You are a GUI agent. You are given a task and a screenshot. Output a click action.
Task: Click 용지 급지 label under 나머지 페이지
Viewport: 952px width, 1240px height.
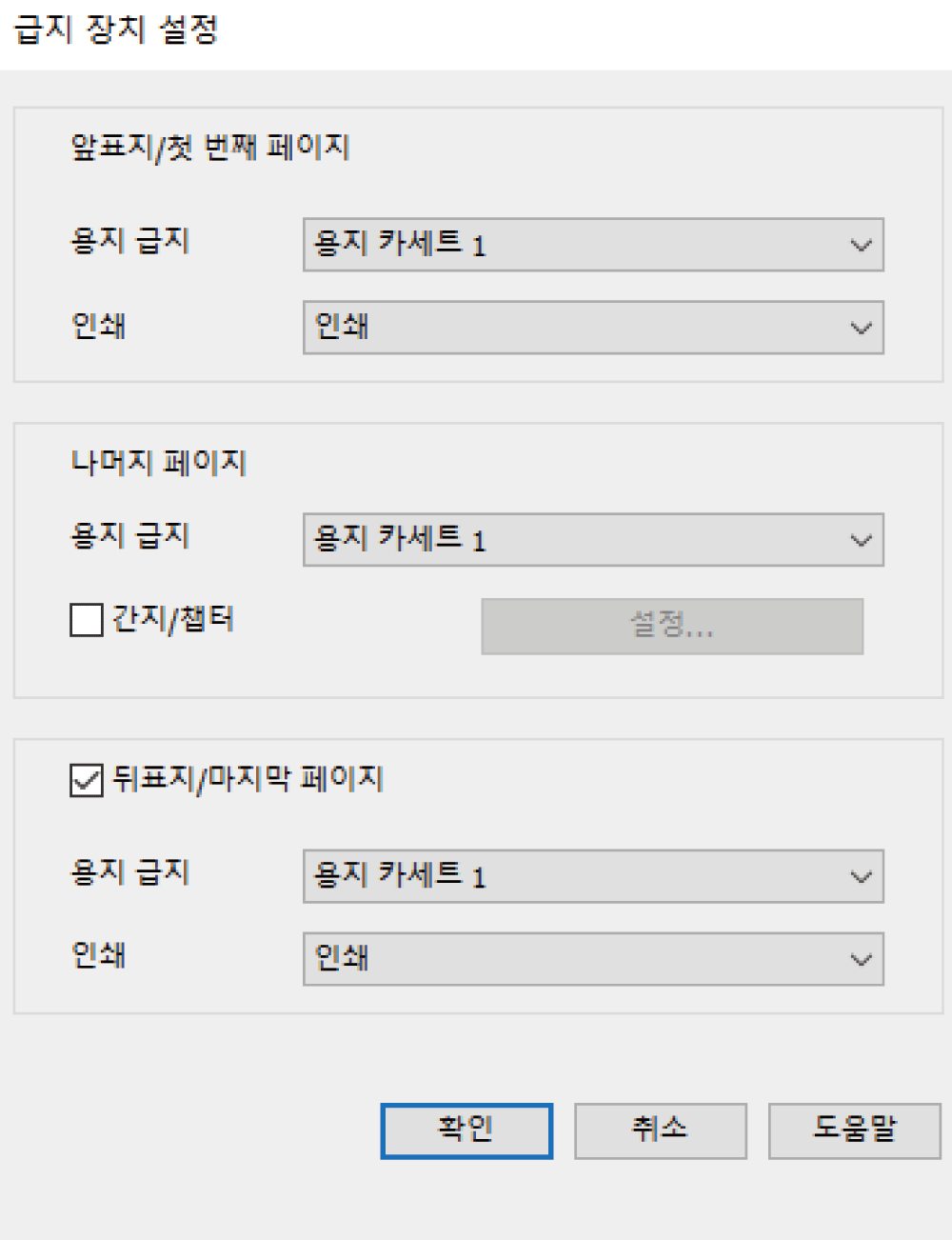[130, 536]
